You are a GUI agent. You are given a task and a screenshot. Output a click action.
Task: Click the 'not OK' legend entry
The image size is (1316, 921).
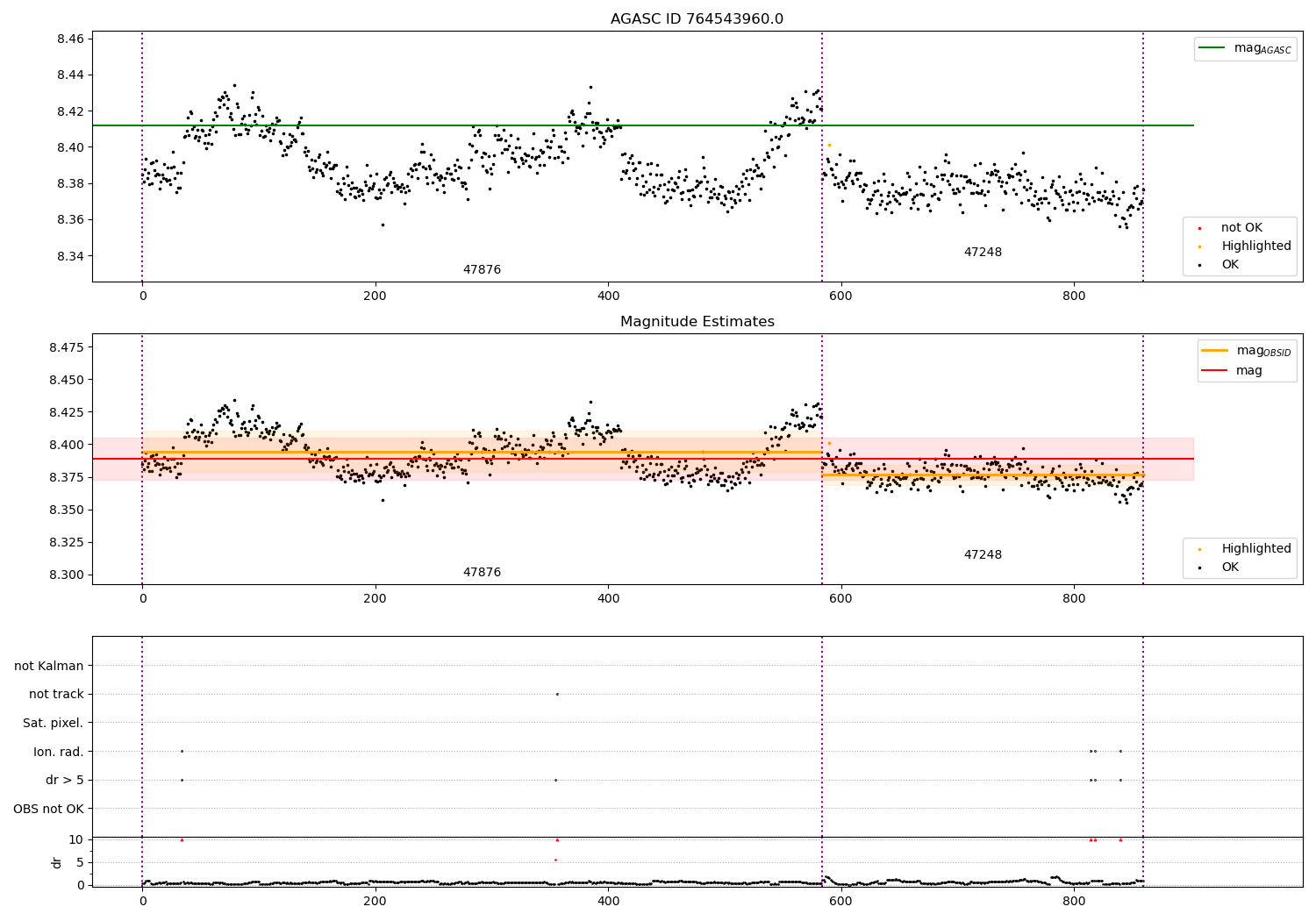coord(1241,228)
